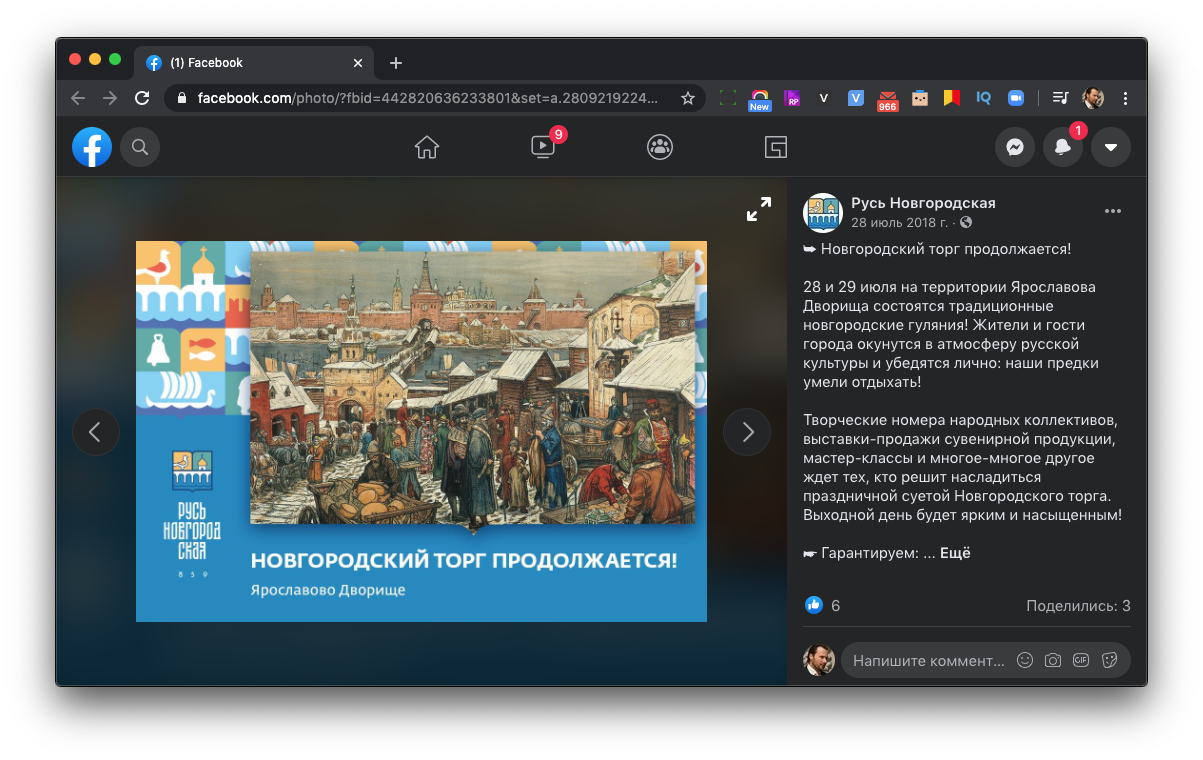Open the rainbow extension labeled New
The image size is (1203, 760).
click(x=760, y=99)
